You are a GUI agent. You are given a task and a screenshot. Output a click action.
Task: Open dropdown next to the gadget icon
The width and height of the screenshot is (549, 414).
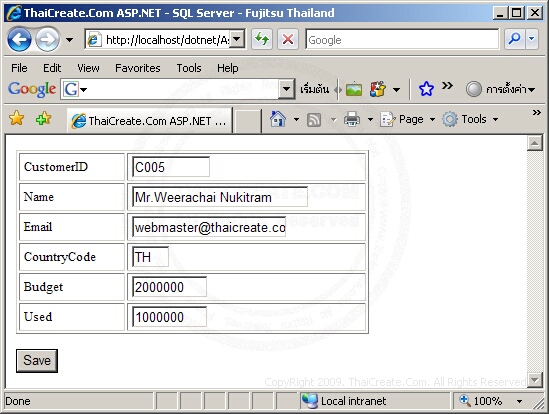click(x=396, y=90)
